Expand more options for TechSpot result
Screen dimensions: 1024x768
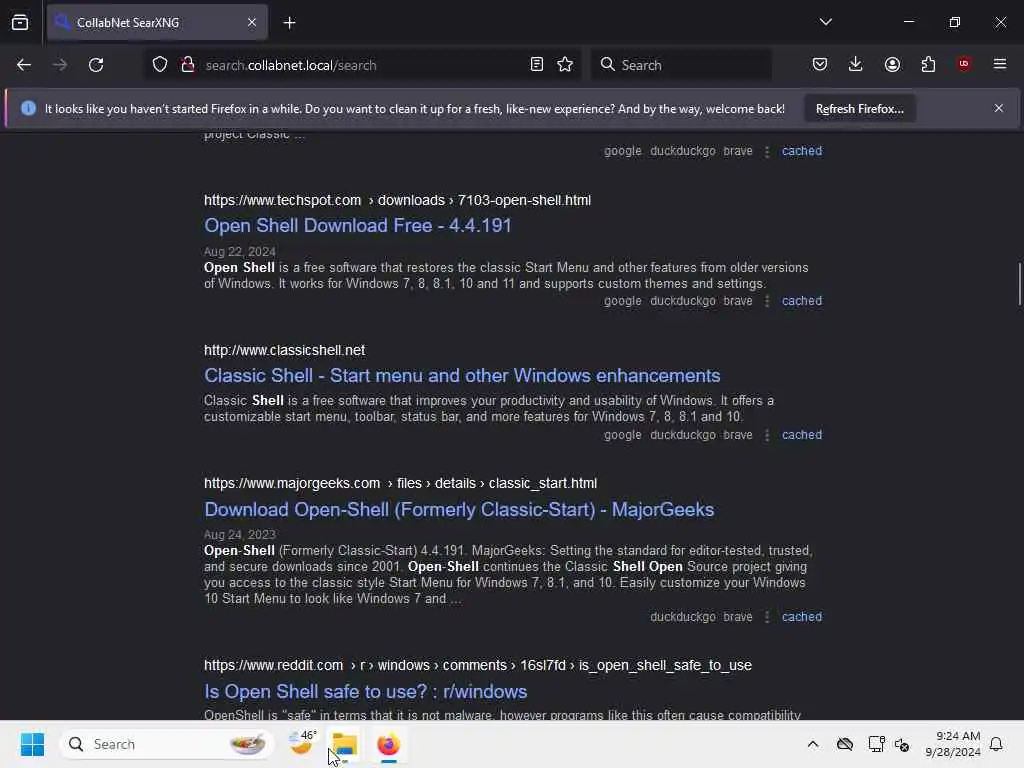pos(767,301)
